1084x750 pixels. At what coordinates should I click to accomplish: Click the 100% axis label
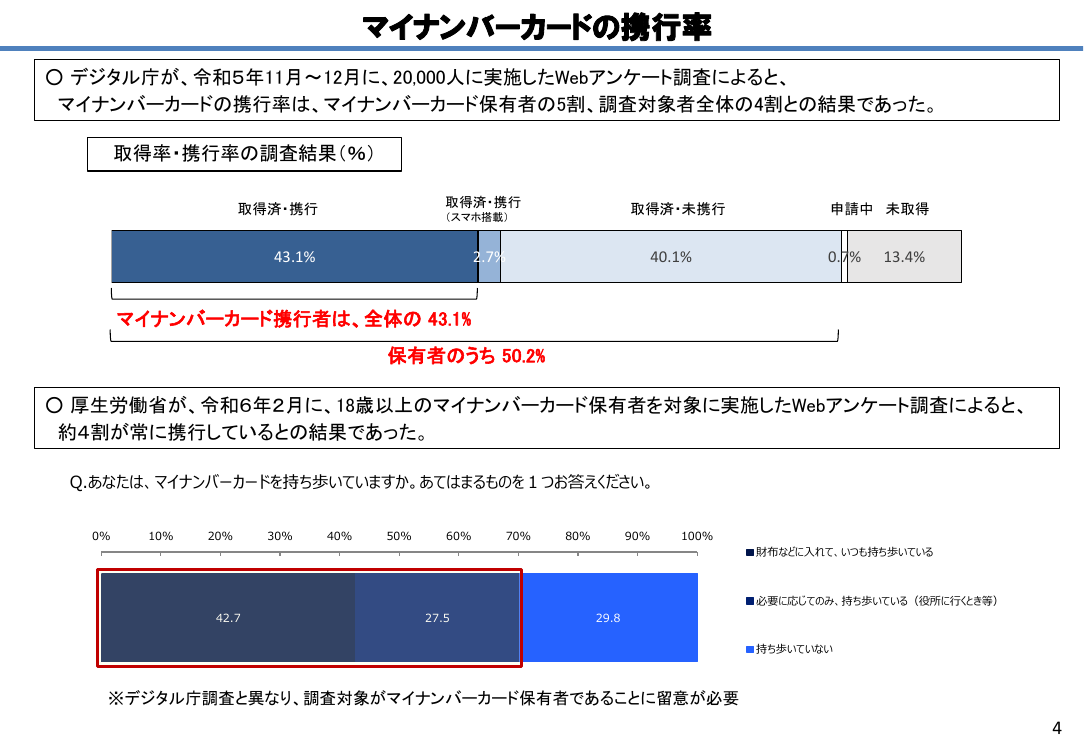[x=697, y=536]
